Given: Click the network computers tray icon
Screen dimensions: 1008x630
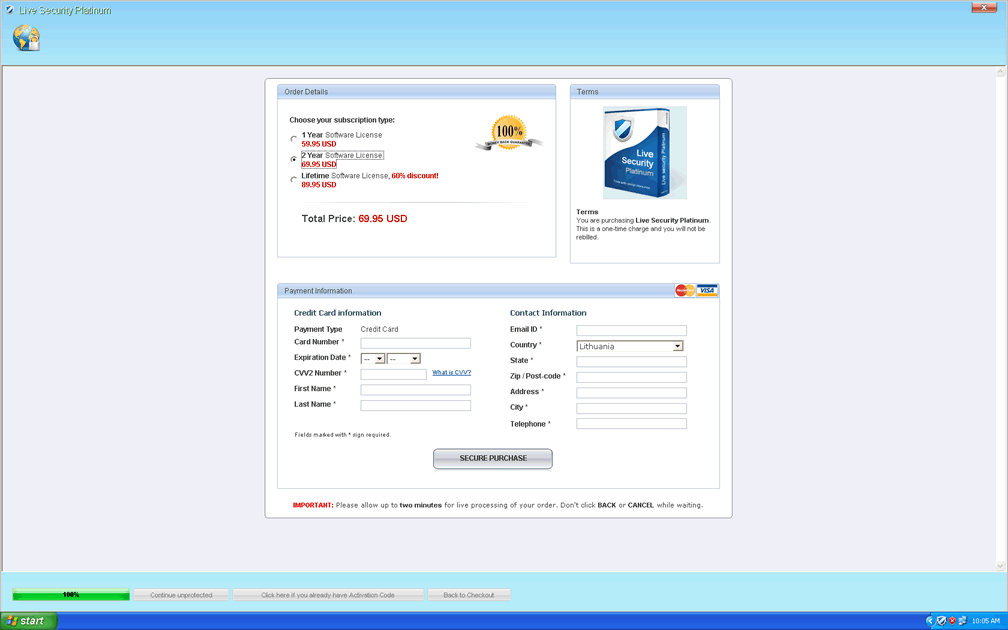Looking at the screenshot, I should [x=962, y=621].
